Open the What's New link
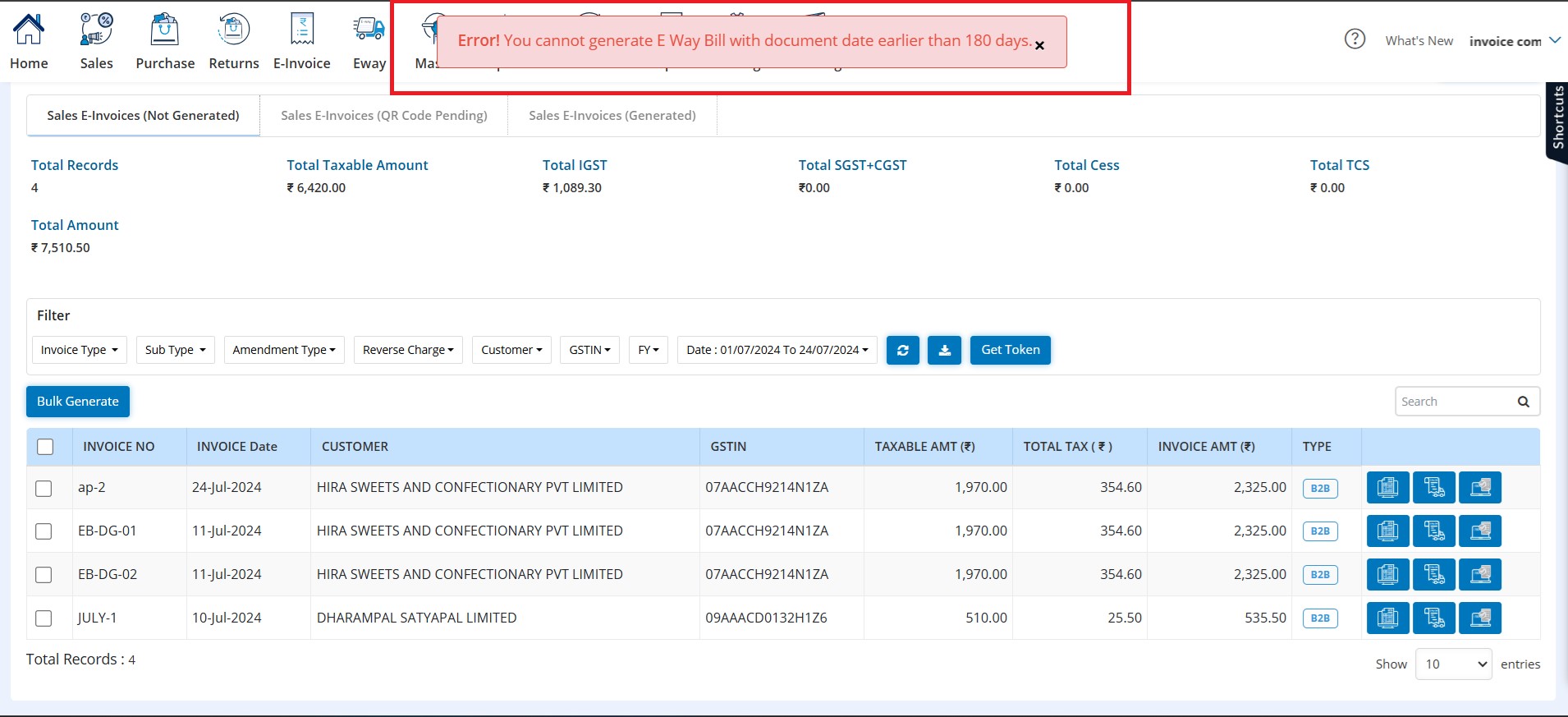Viewport: 1568px width, 717px height. (x=1419, y=41)
